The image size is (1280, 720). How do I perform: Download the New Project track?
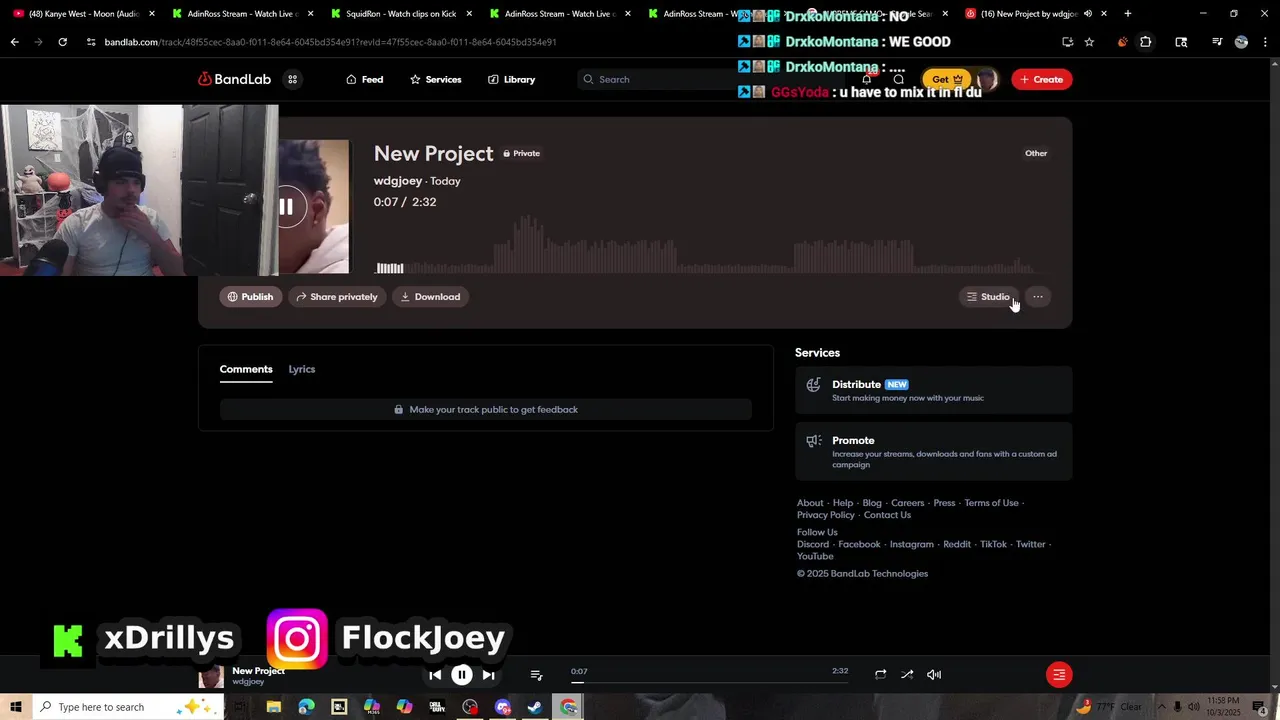(430, 297)
